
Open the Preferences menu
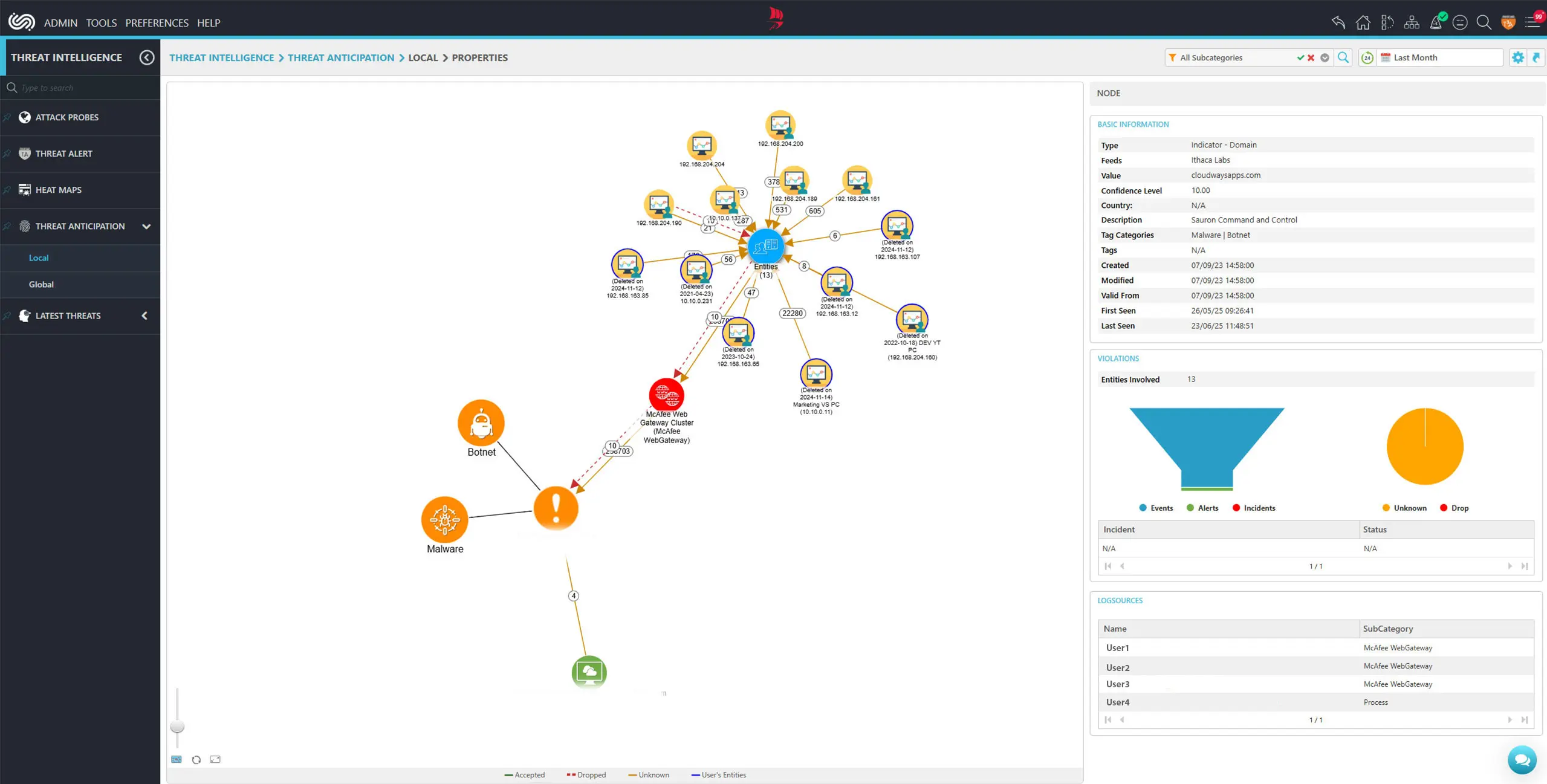157,22
